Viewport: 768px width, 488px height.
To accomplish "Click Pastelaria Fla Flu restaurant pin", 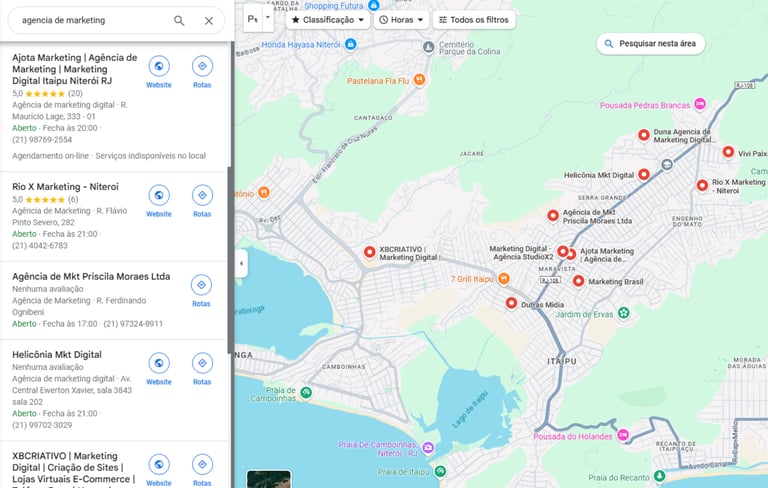I will (x=419, y=79).
